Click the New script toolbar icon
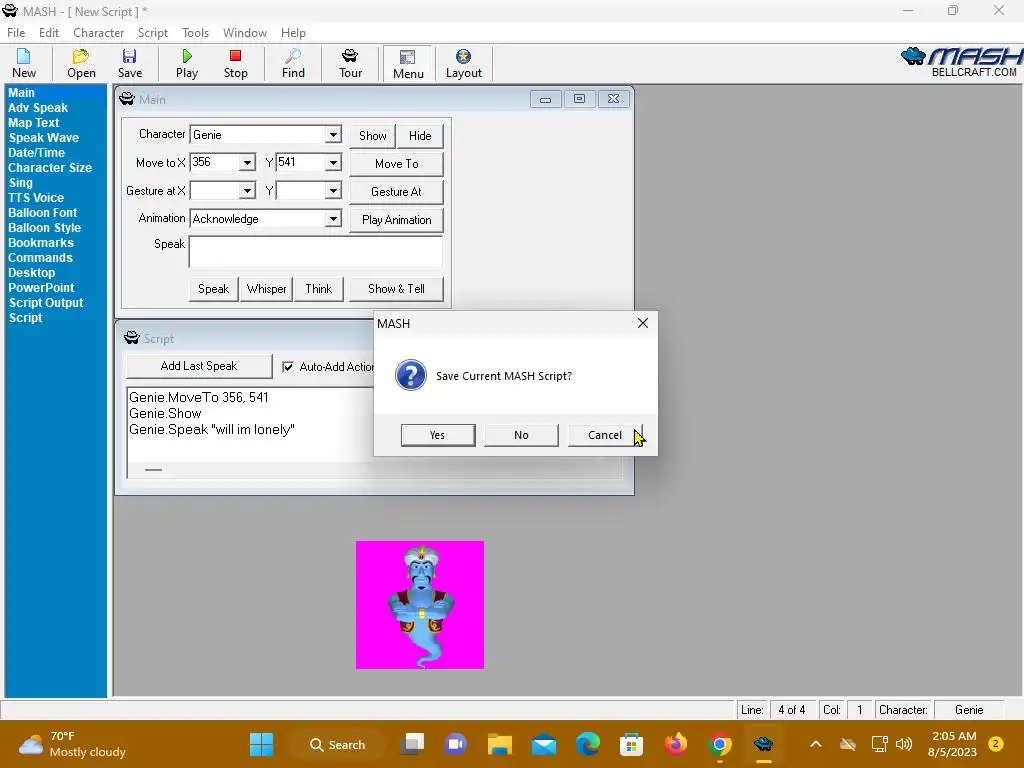Image resolution: width=1024 pixels, height=768 pixels. tap(24, 63)
